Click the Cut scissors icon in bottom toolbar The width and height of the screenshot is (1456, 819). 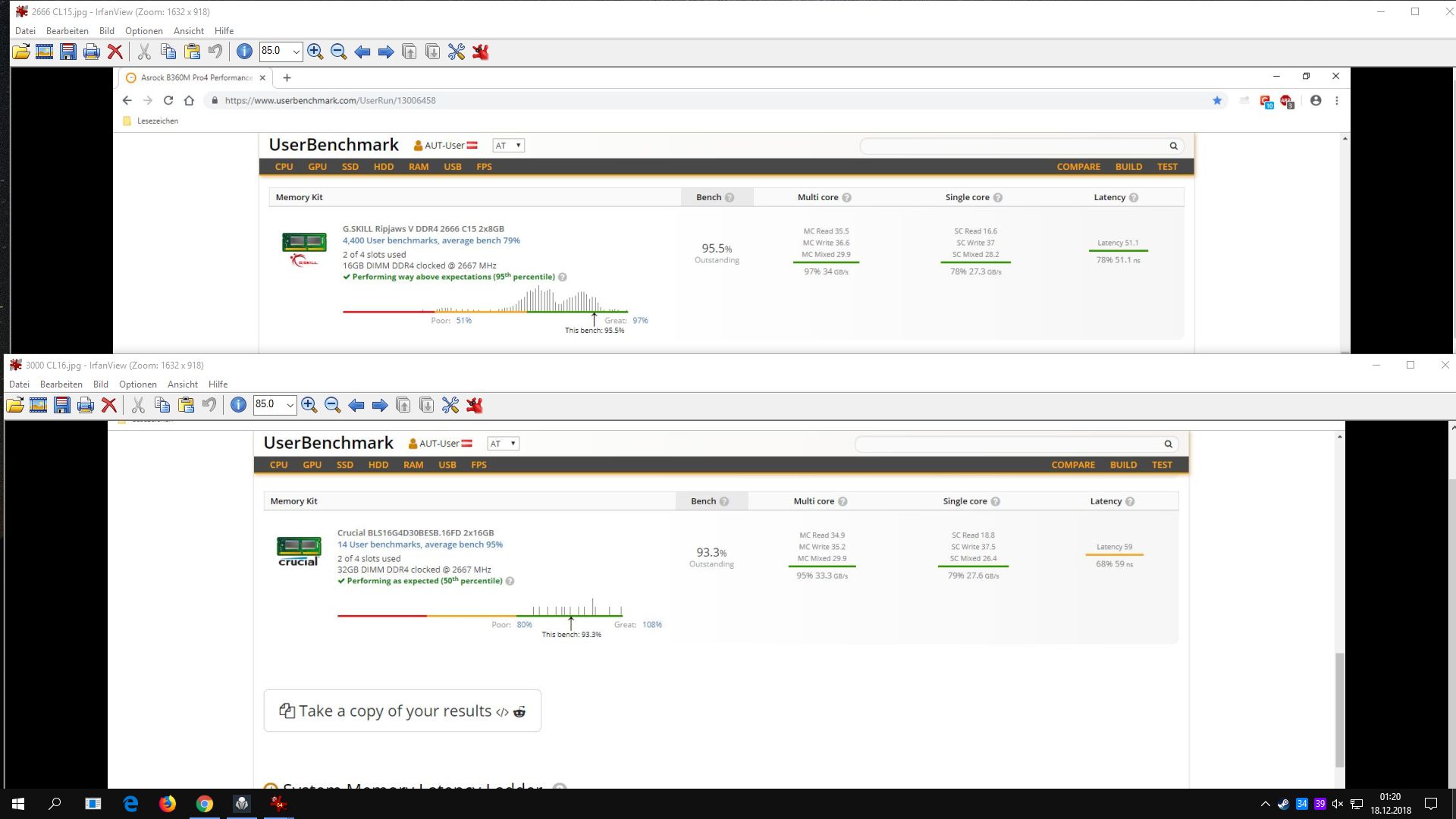(x=138, y=405)
